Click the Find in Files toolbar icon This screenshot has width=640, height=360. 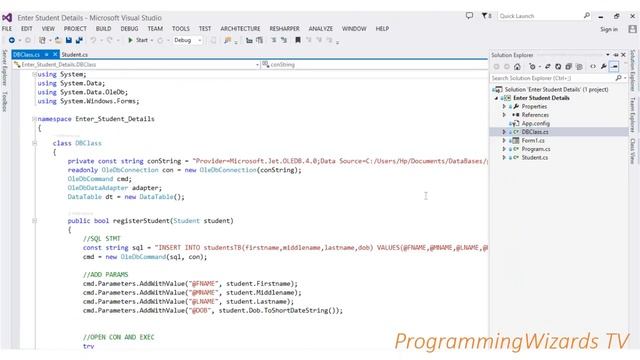[x=228, y=40]
